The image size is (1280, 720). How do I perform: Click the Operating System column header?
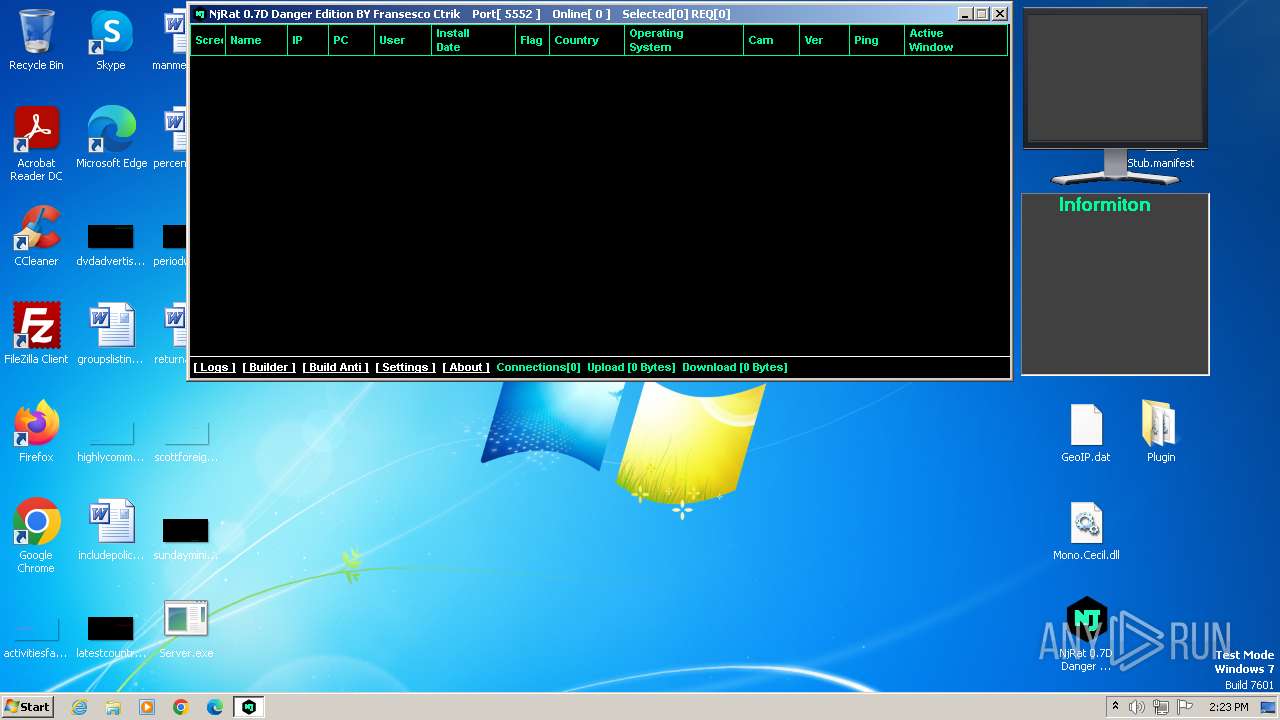[684, 40]
